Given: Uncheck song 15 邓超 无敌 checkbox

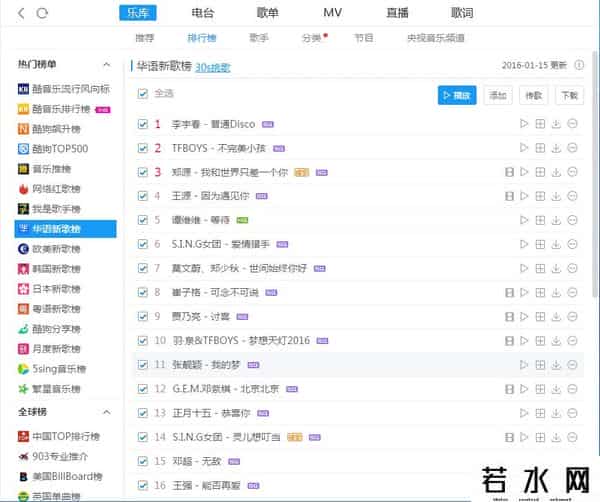Looking at the screenshot, I should [143, 461].
